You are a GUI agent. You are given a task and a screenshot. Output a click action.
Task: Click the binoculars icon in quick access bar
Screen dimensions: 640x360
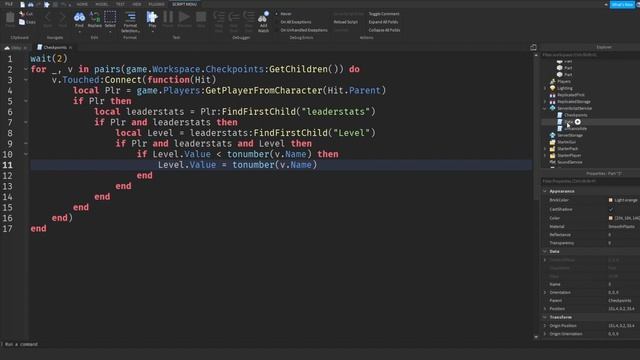tap(31, 4)
